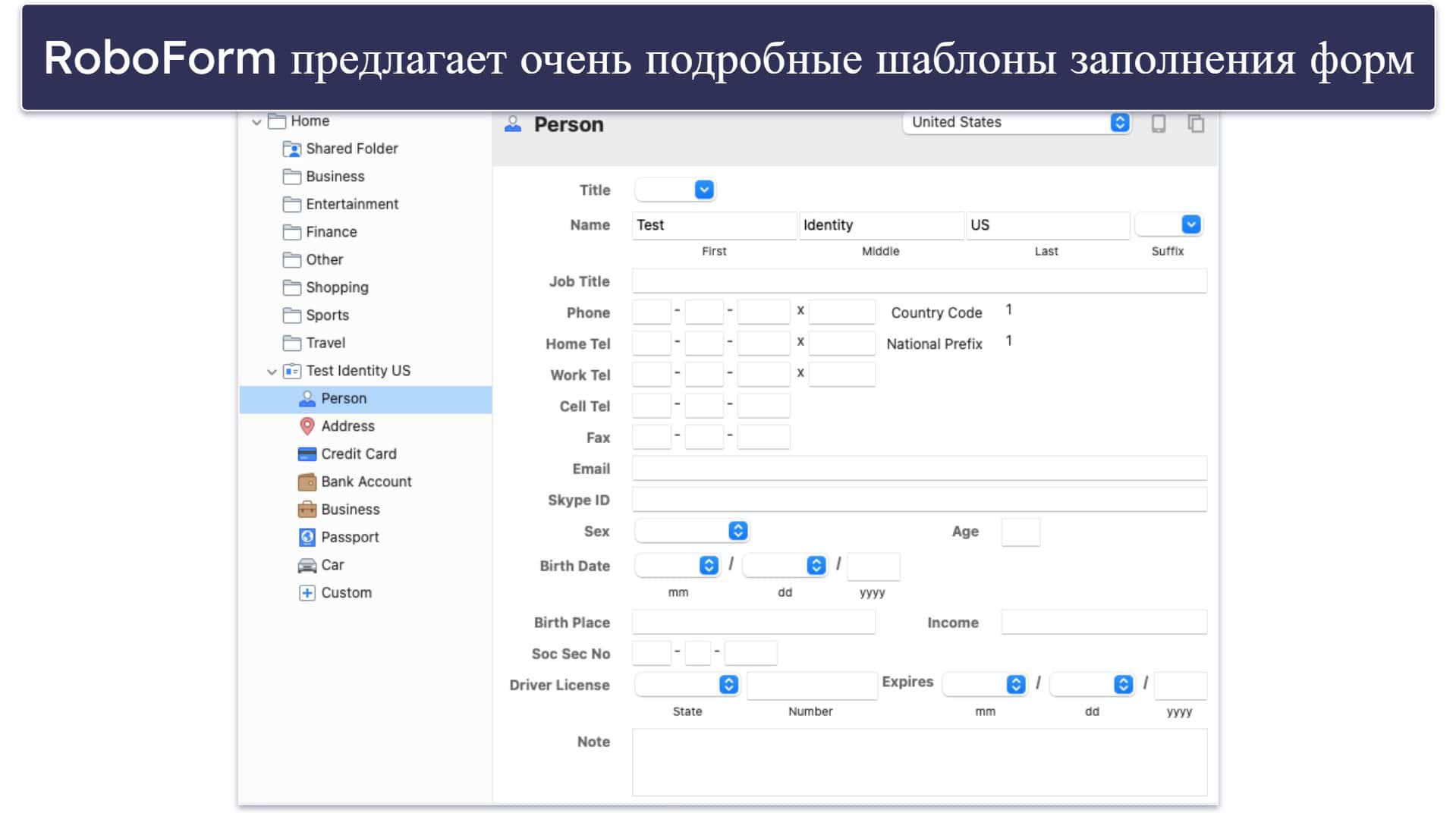Viewport: 1456px width, 813px height.
Task: Open the Birth Date day dropdown
Action: tap(785, 566)
